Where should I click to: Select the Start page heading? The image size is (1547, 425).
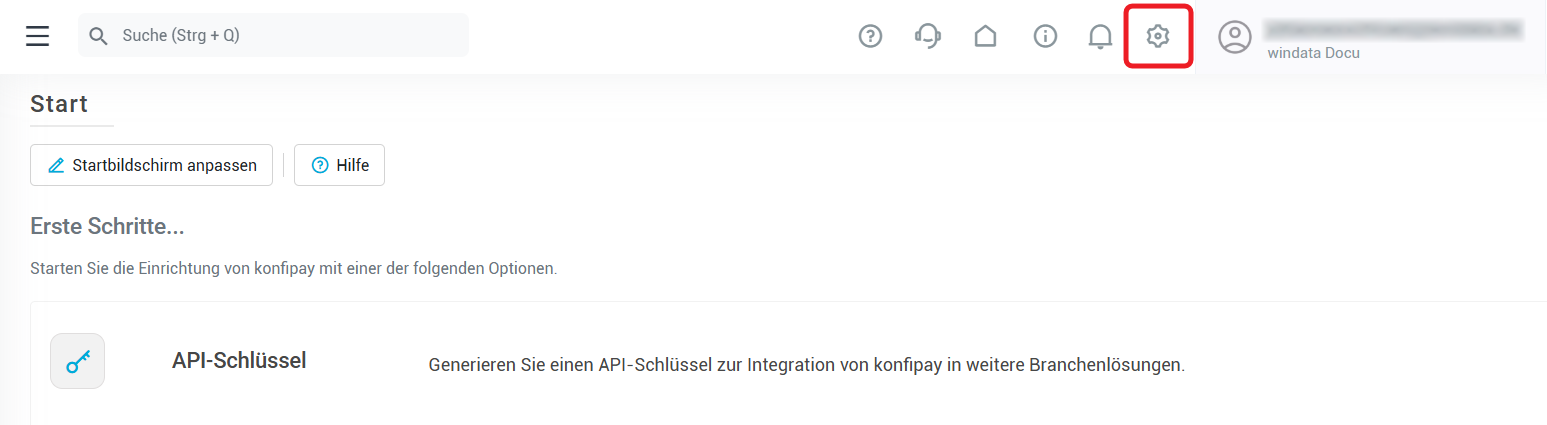[x=59, y=103]
